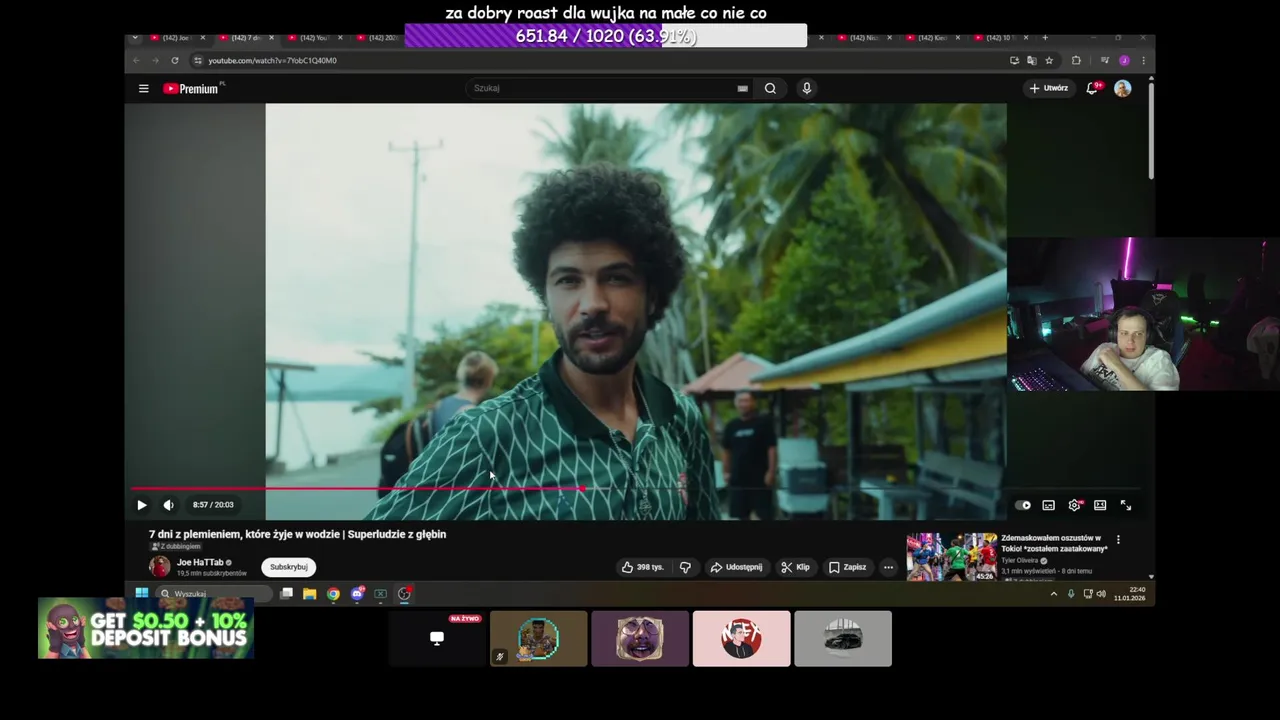Create a clip with the Klip button
This screenshot has height=720, width=1280.
coord(796,567)
